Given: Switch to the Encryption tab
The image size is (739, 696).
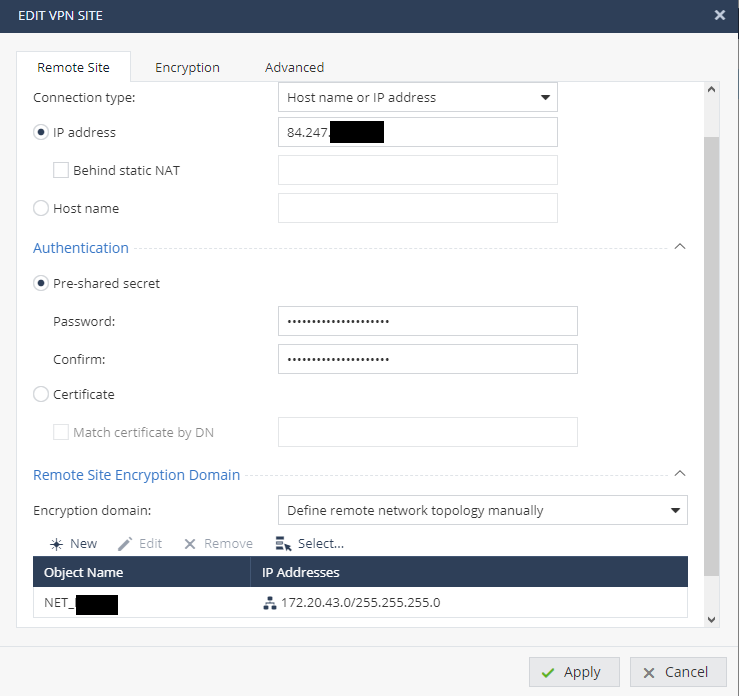Looking at the screenshot, I should point(187,67).
